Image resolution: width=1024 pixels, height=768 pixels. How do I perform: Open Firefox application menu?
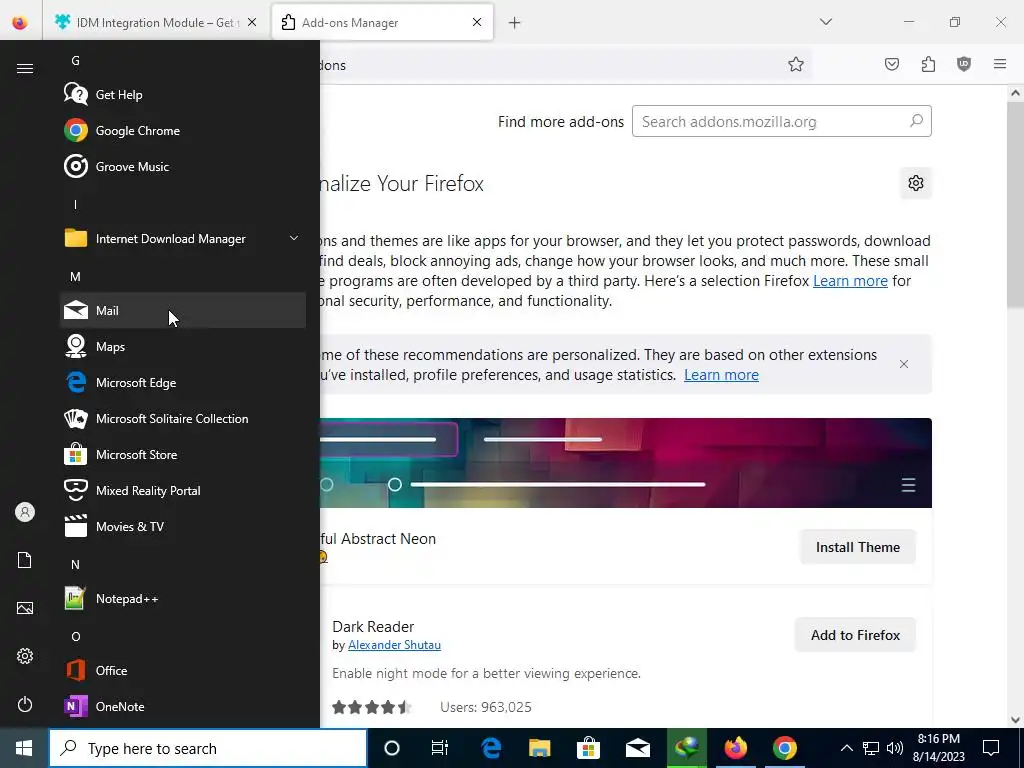pos(1000,64)
